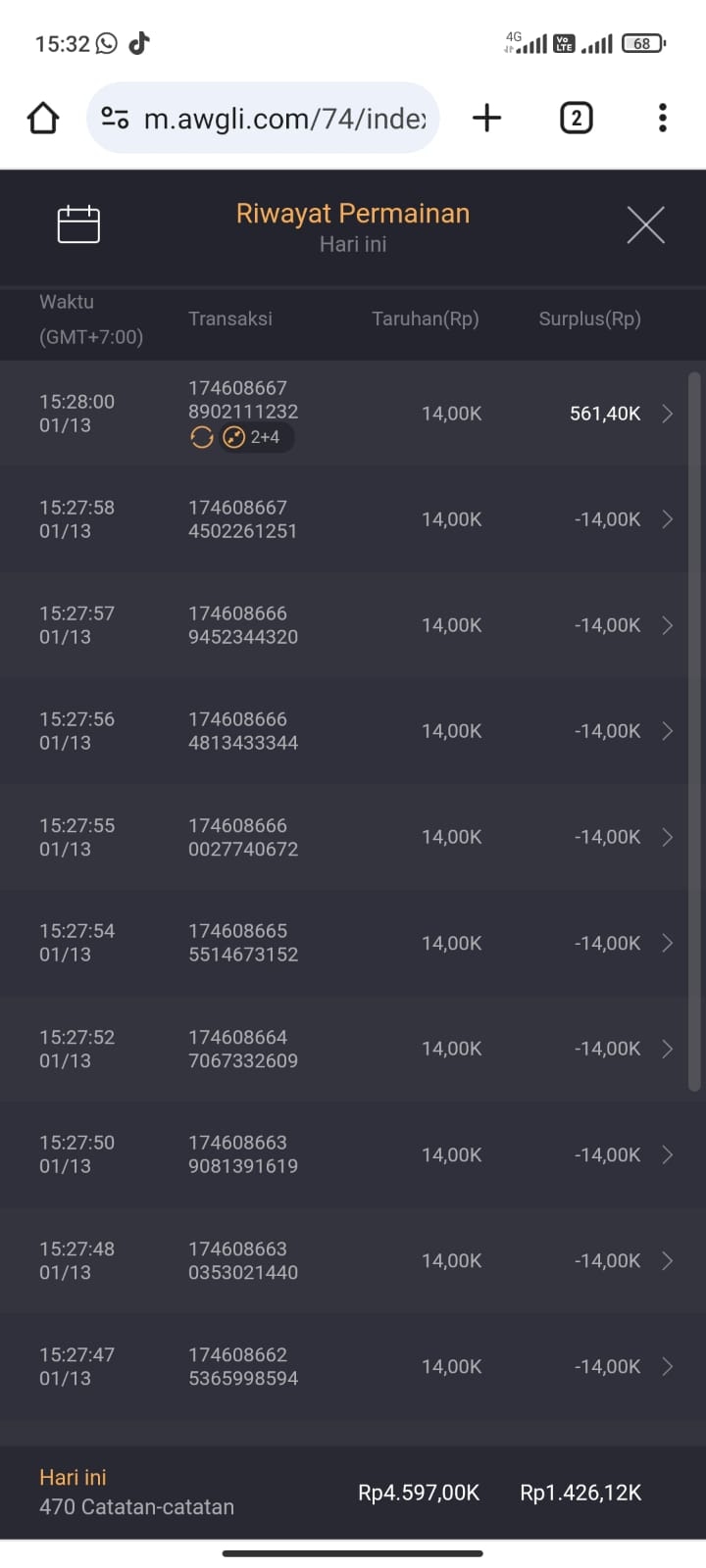
Task: Open transaction 174608665 5514673152 row
Action: (243, 943)
